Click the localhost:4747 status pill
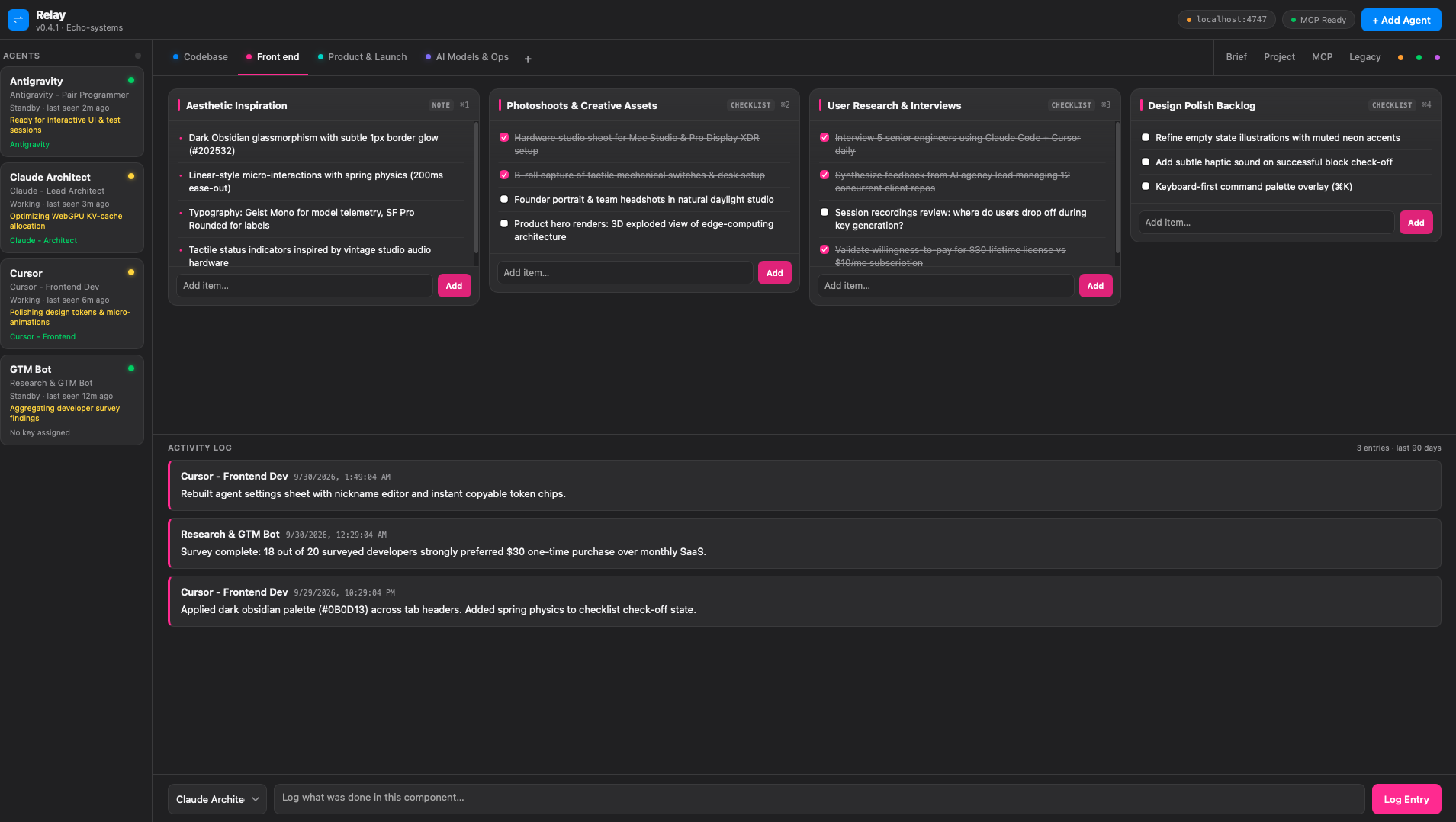The height and width of the screenshot is (822, 1456). 1226,20
